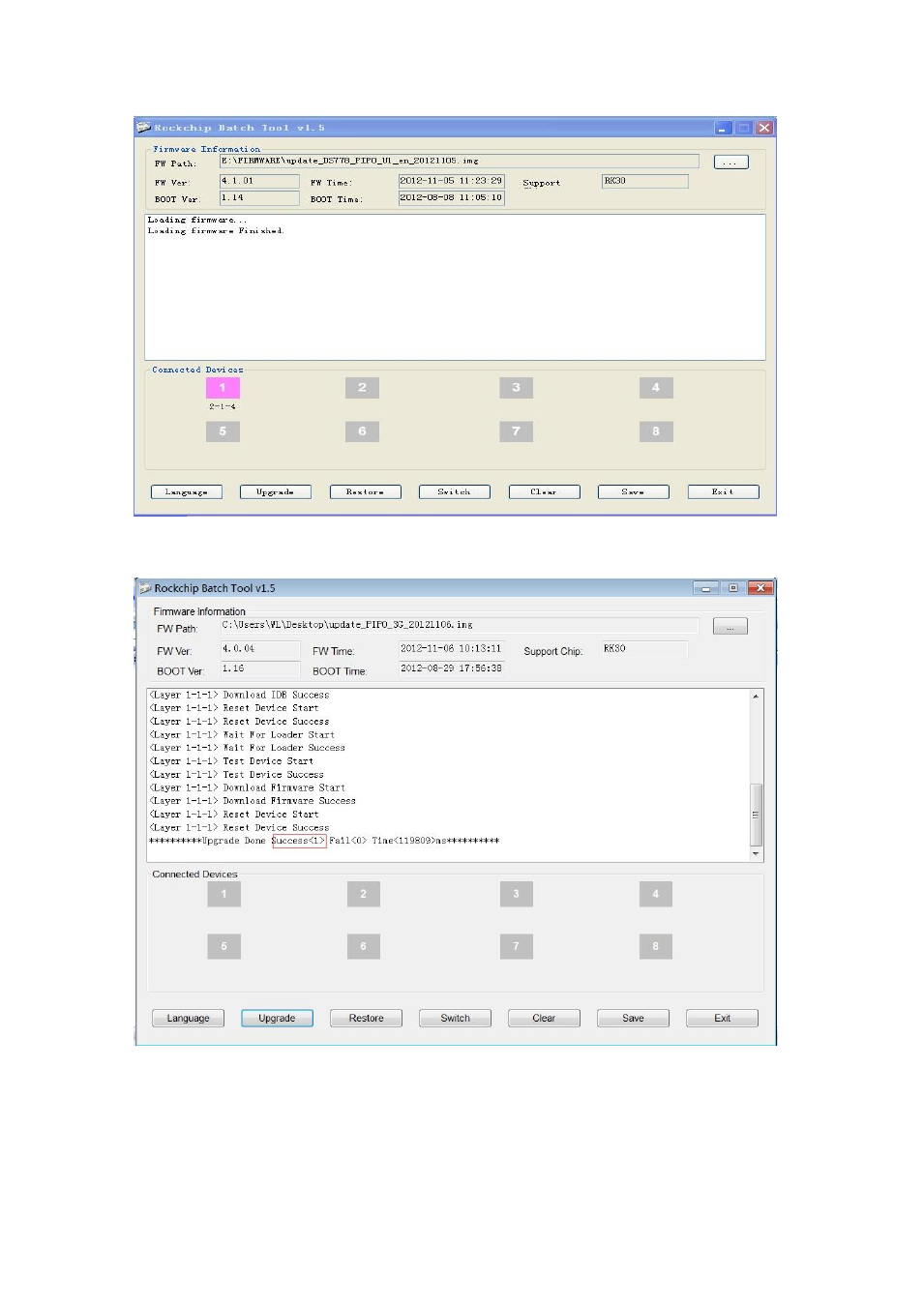Click Clear button in upper window
Viewport: 924px width, 1306px height.
544,492
